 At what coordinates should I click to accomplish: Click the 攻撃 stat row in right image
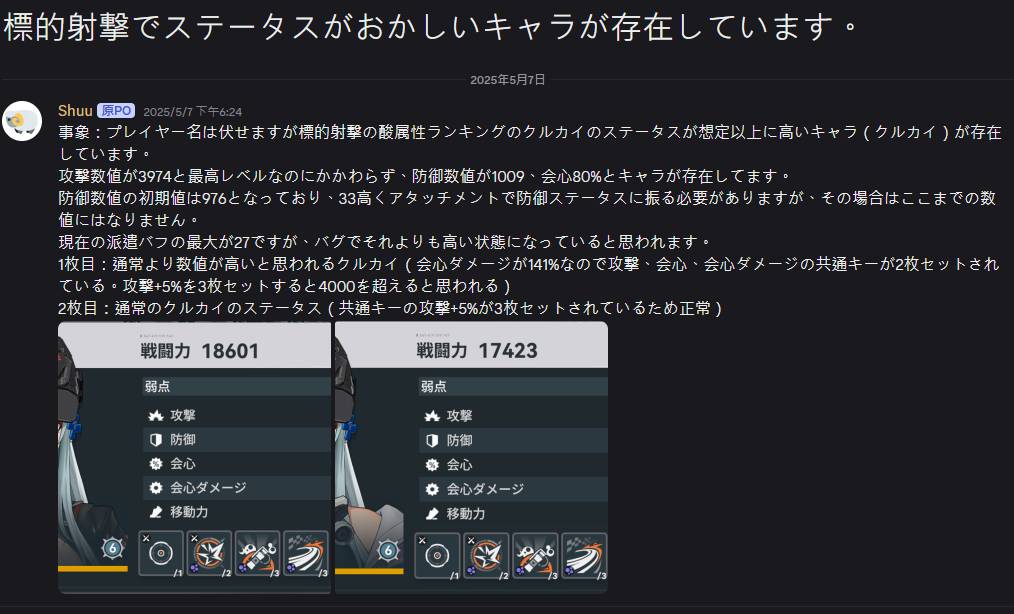coord(513,416)
